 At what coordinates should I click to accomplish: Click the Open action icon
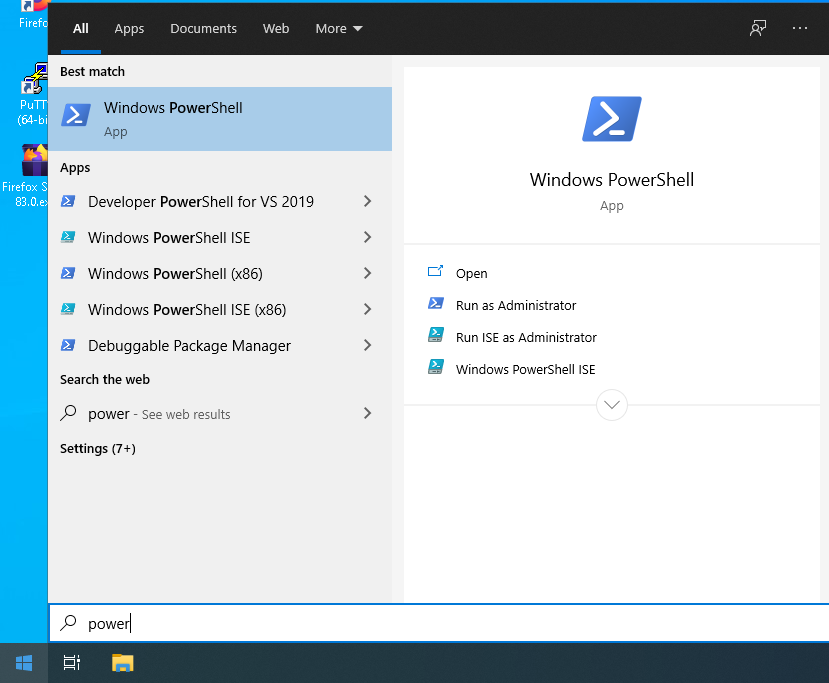click(435, 272)
